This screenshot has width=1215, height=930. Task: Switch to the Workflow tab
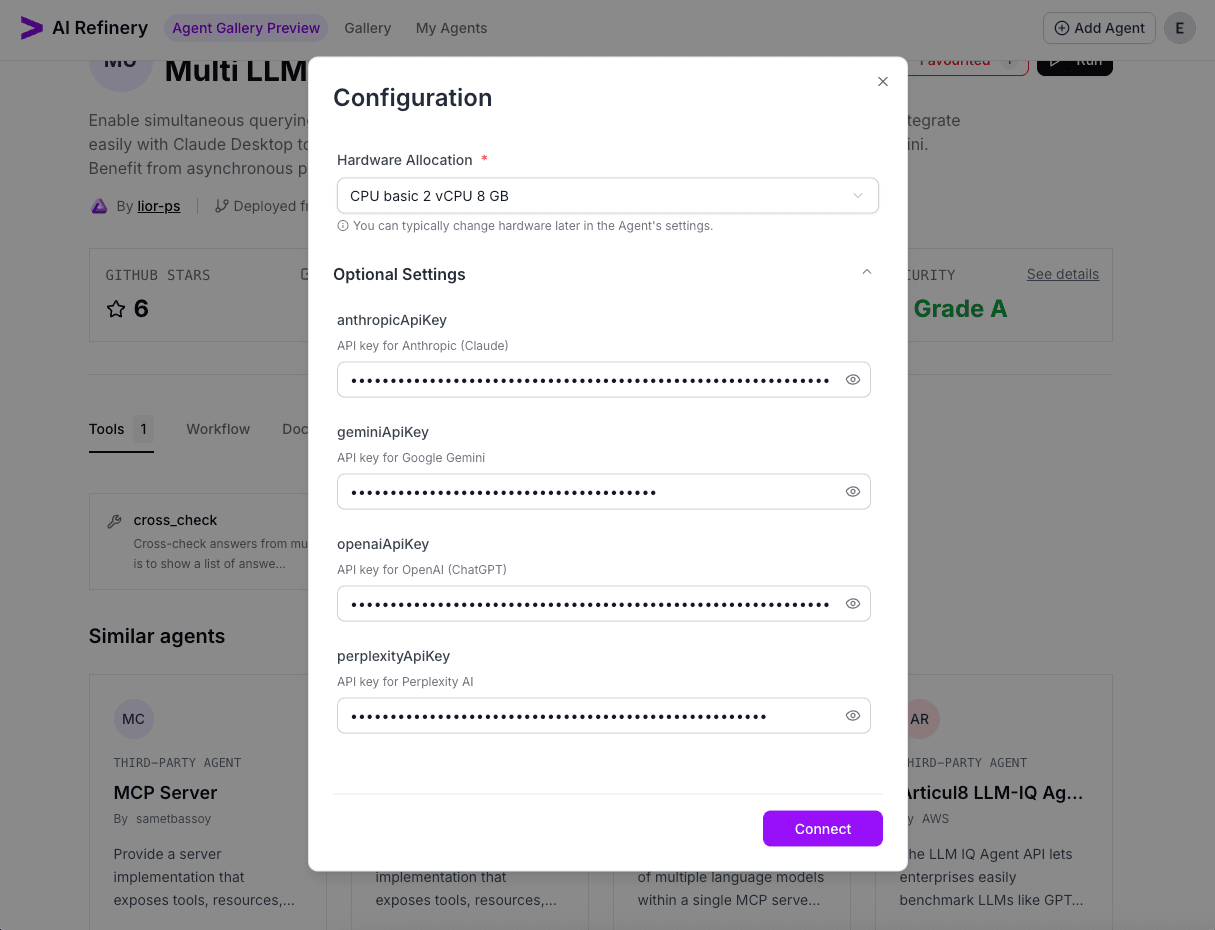[218, 429]
